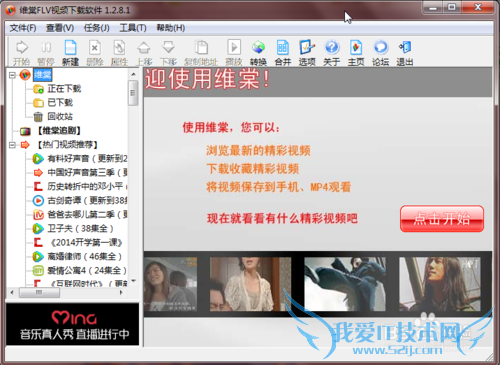Collapse the 热门视频推荐 tree node
Screen dimensions: 500x365
(12, 145)
